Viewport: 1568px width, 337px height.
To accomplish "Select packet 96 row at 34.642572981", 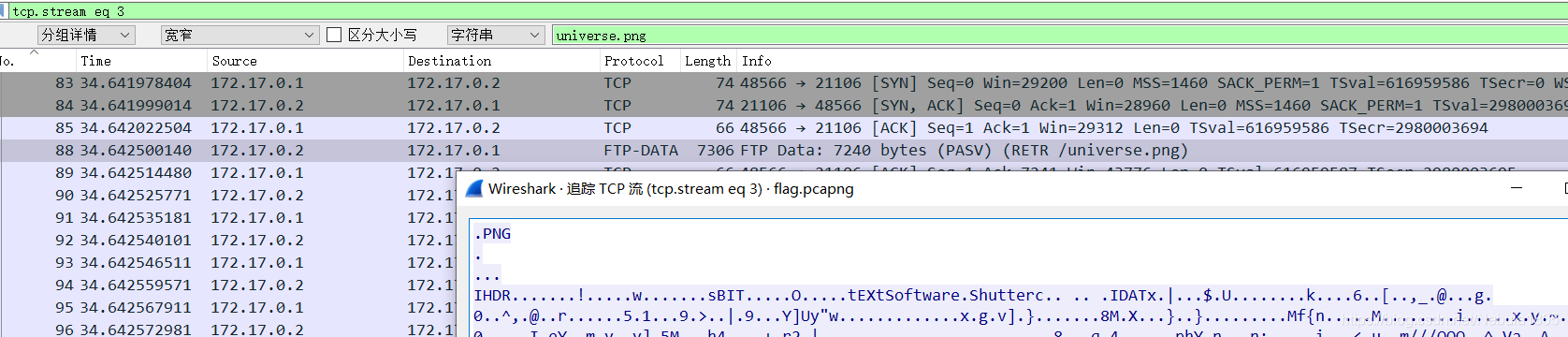I will [229, 330].
